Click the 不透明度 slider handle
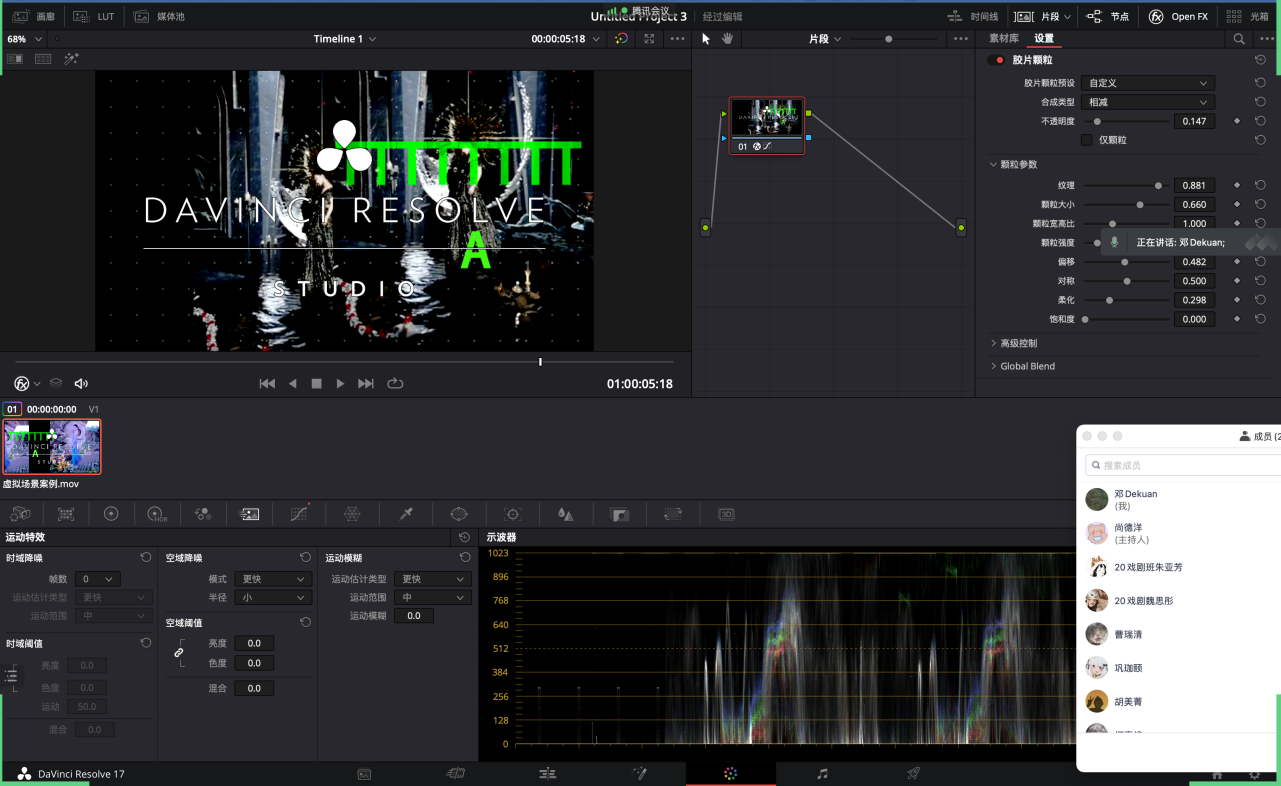 coord(1097,121)
